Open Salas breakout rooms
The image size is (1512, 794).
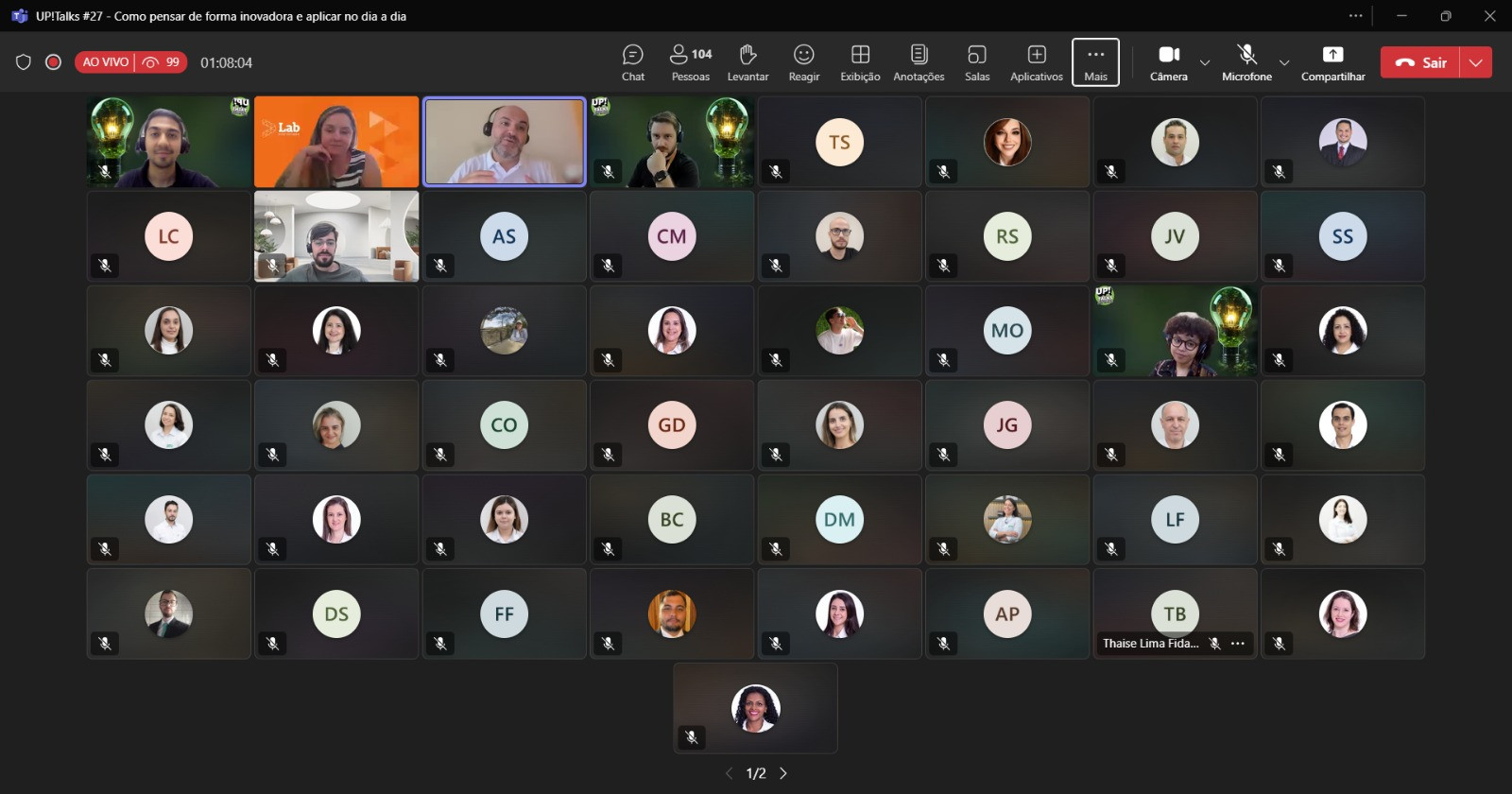977,62
